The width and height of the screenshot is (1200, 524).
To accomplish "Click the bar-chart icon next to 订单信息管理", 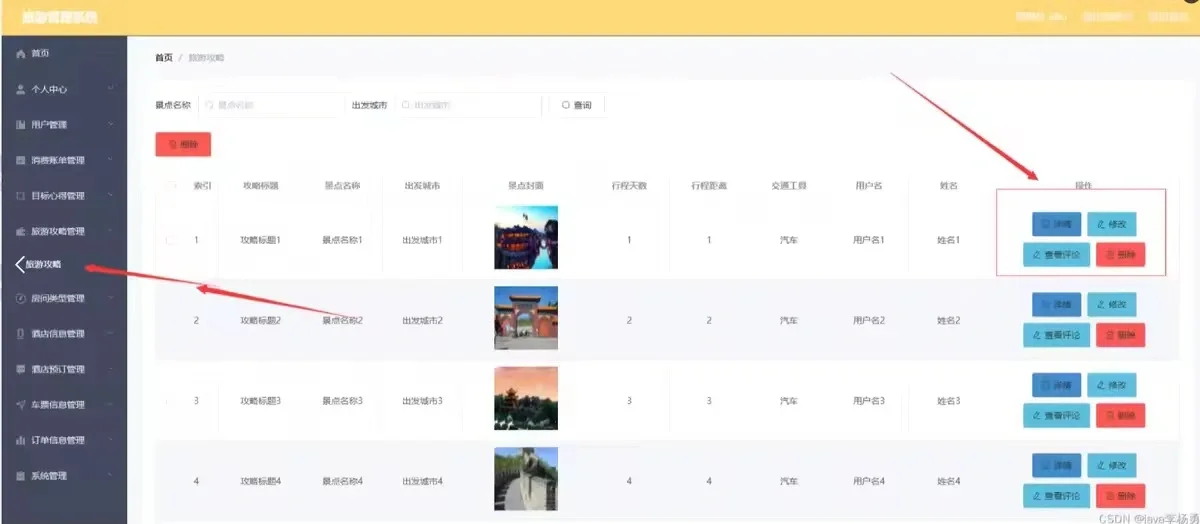I will (21, 440).
